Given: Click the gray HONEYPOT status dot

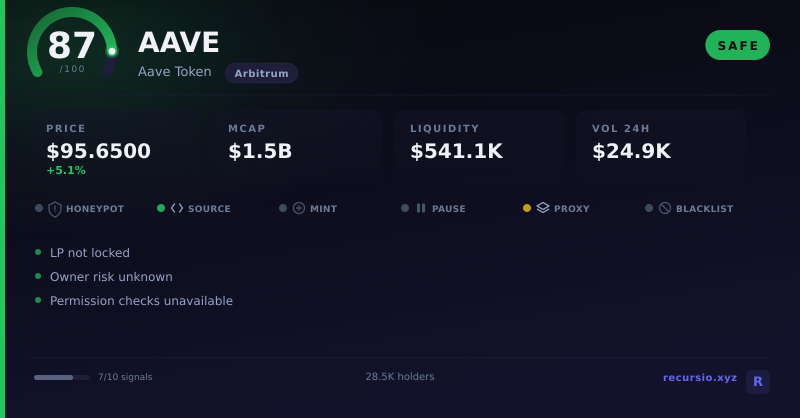Looking at the screenshot, I should pyautogui.click(x=39, y=208).
